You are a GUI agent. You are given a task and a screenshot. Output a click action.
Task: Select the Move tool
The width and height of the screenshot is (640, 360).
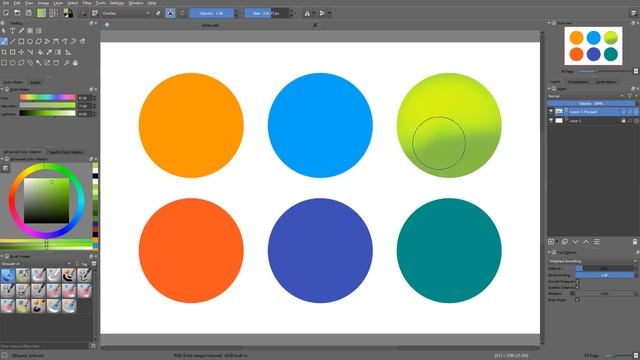click(x=21, y=52)
